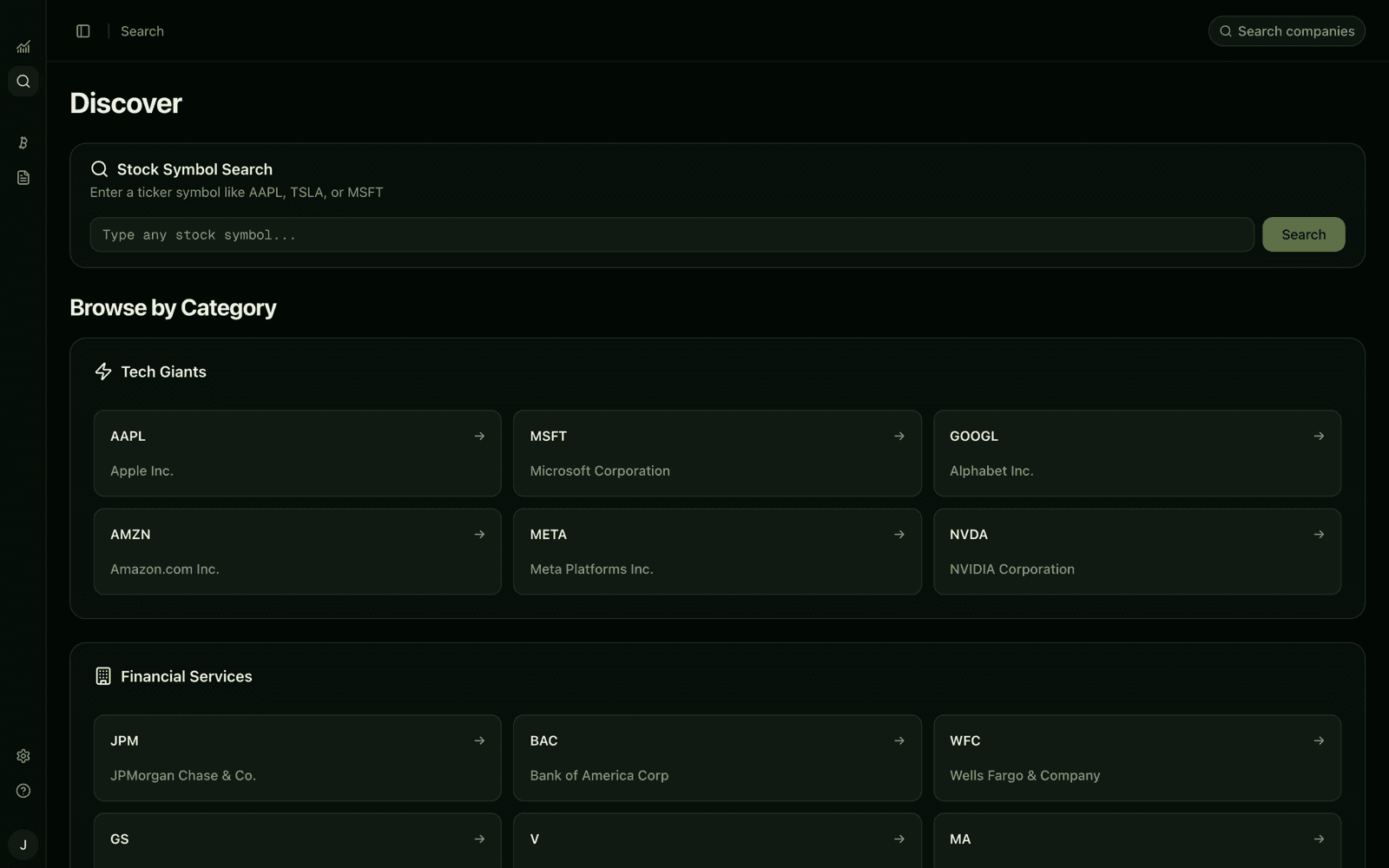Open the document reports sidebar icon
This screenshot has height=868, width=1389.
pos(23,177)
